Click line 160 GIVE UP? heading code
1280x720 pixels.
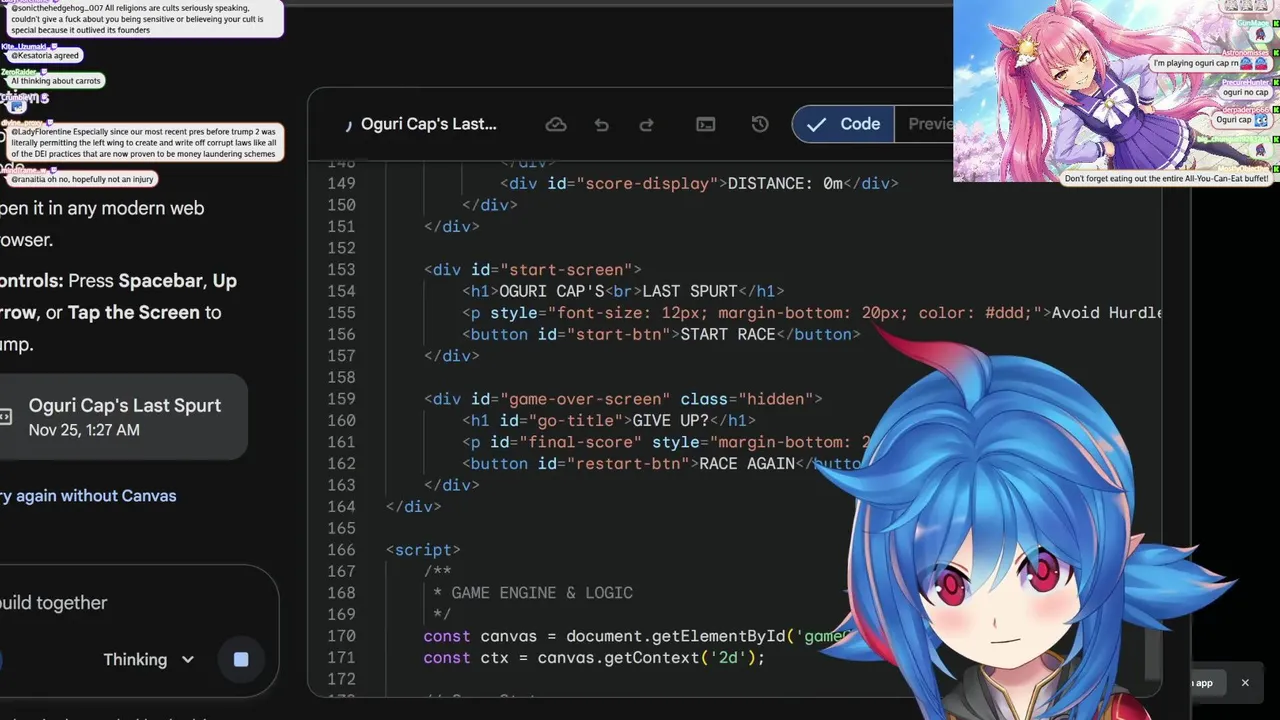tap(609, 421)
